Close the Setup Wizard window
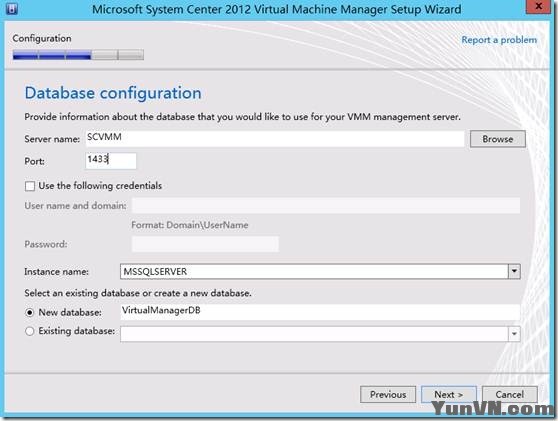Image resolution: width=558 pixels, height=421 pixels. [538, 7]
